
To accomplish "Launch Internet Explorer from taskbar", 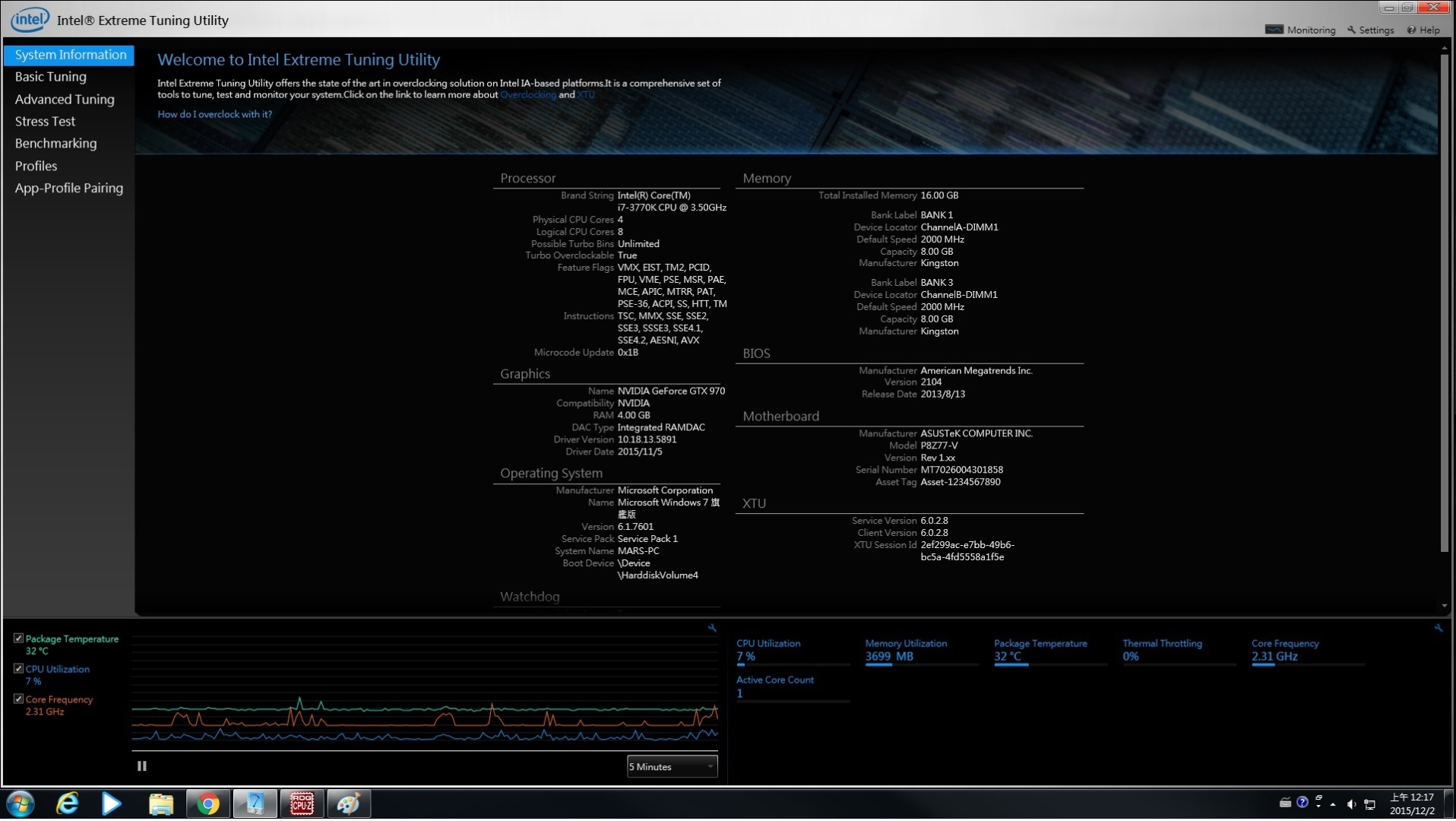I will 68,804.
